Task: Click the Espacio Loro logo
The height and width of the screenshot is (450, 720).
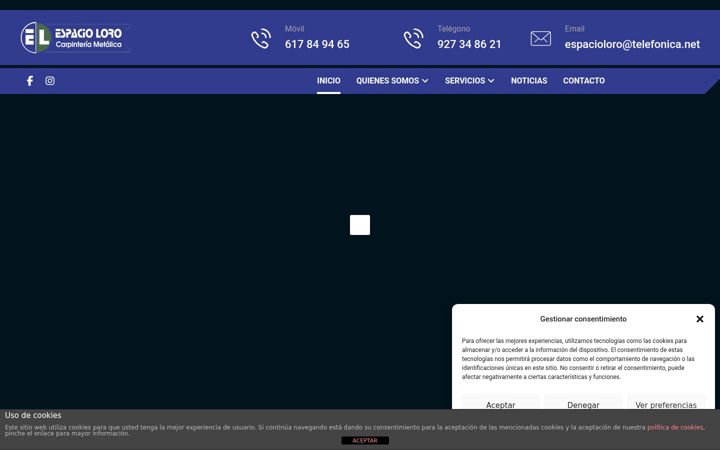Action: pos(75,38)
